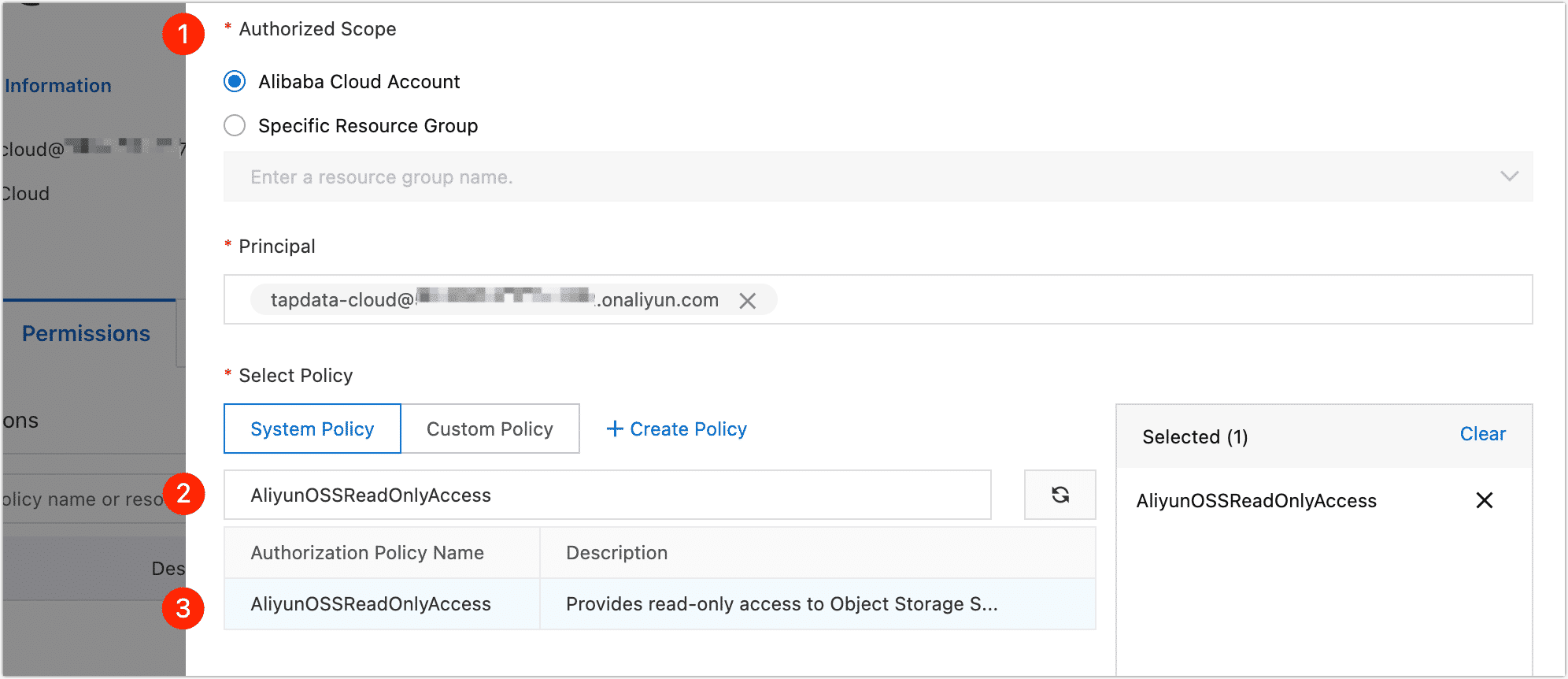
Task: Switch to the System Policy tab
Action: click(x=312, y=429)
